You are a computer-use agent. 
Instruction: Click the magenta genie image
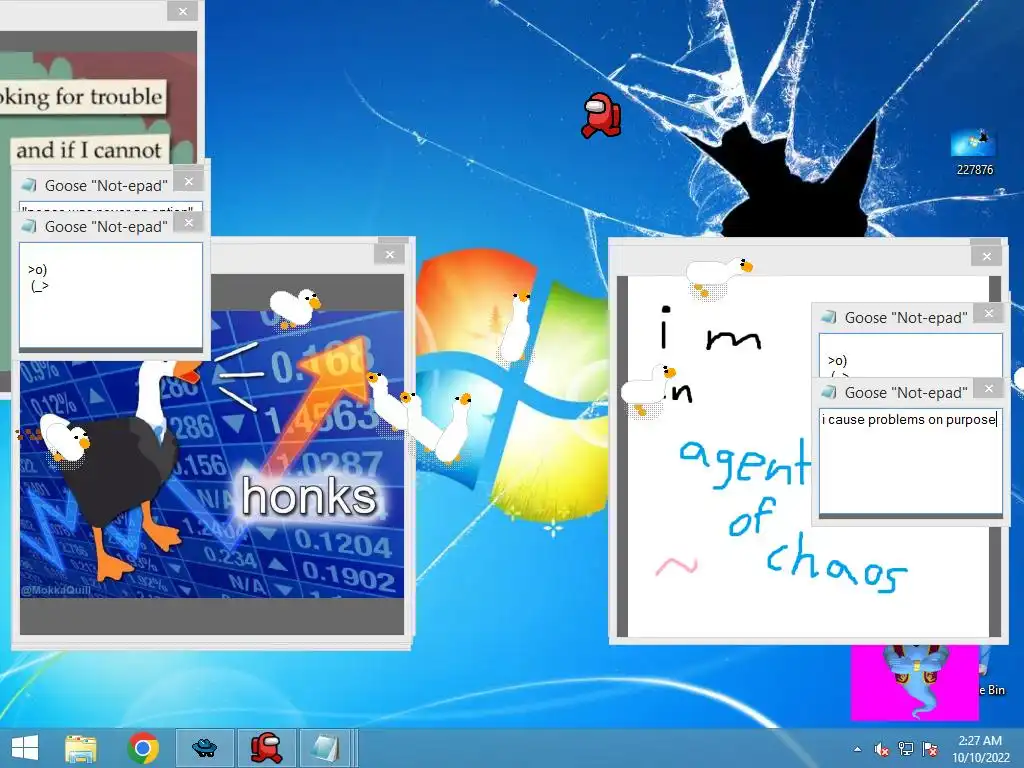tap(914, 682)
